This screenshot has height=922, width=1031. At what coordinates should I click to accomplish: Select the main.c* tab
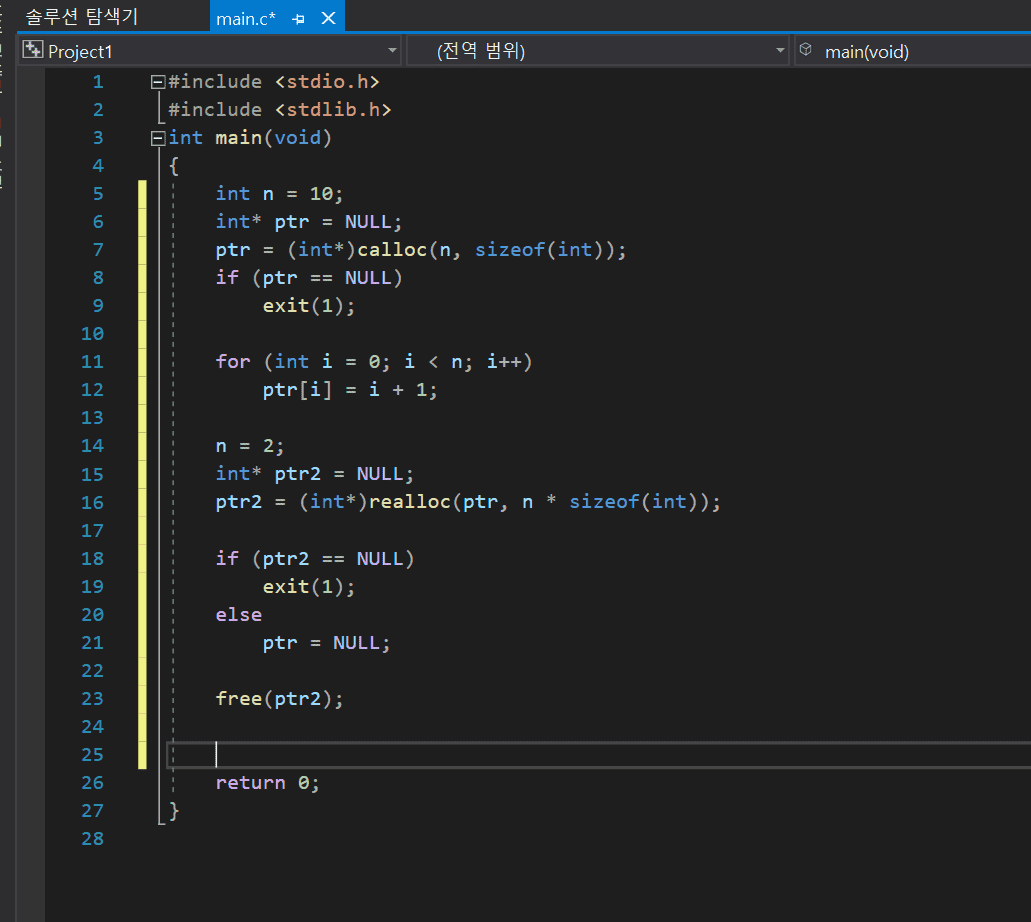click(245, 18)
